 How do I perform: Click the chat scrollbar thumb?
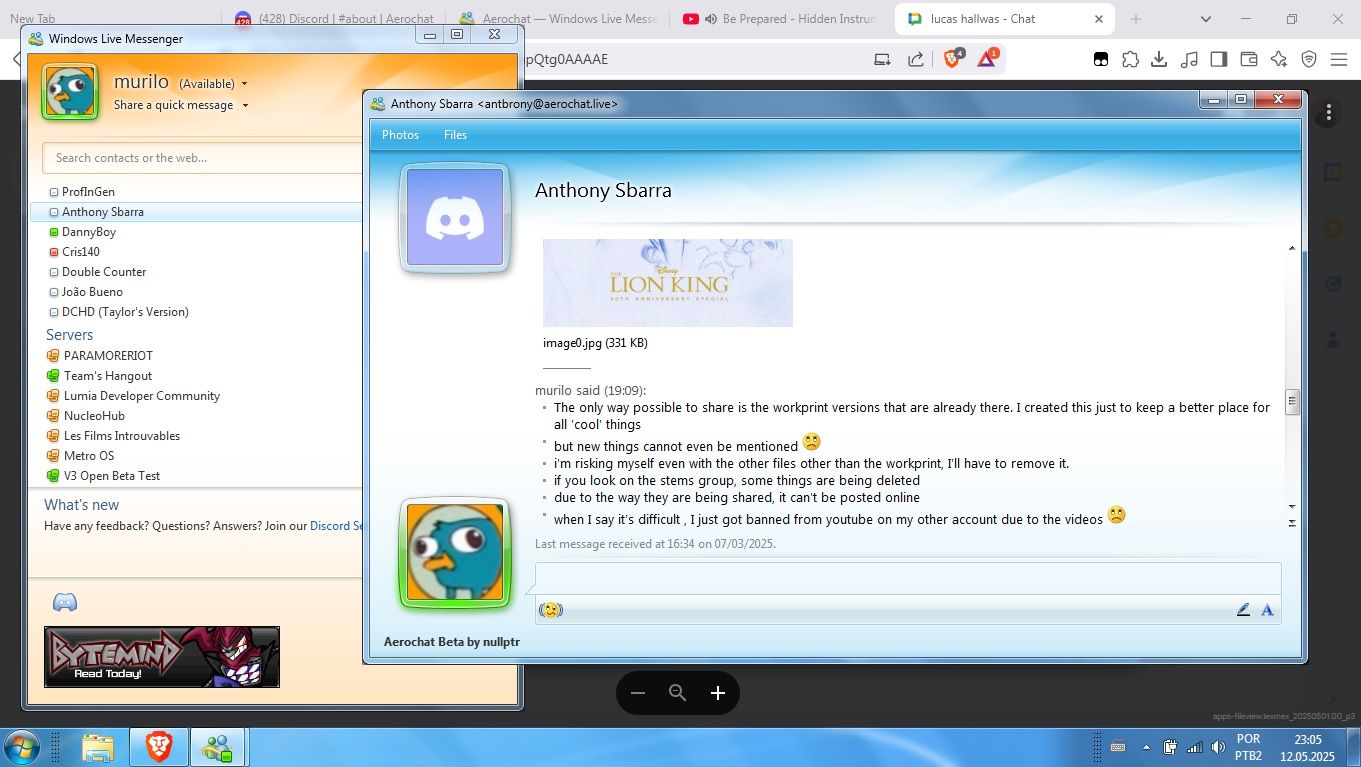pyautogui.click(x=1291, y=402)
